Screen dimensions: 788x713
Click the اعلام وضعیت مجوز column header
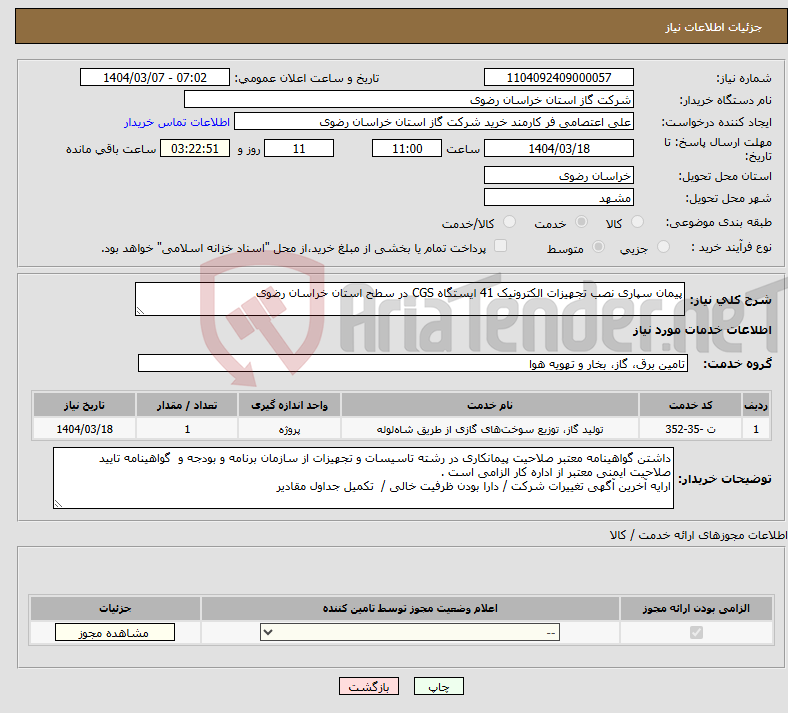coord(410,608)
